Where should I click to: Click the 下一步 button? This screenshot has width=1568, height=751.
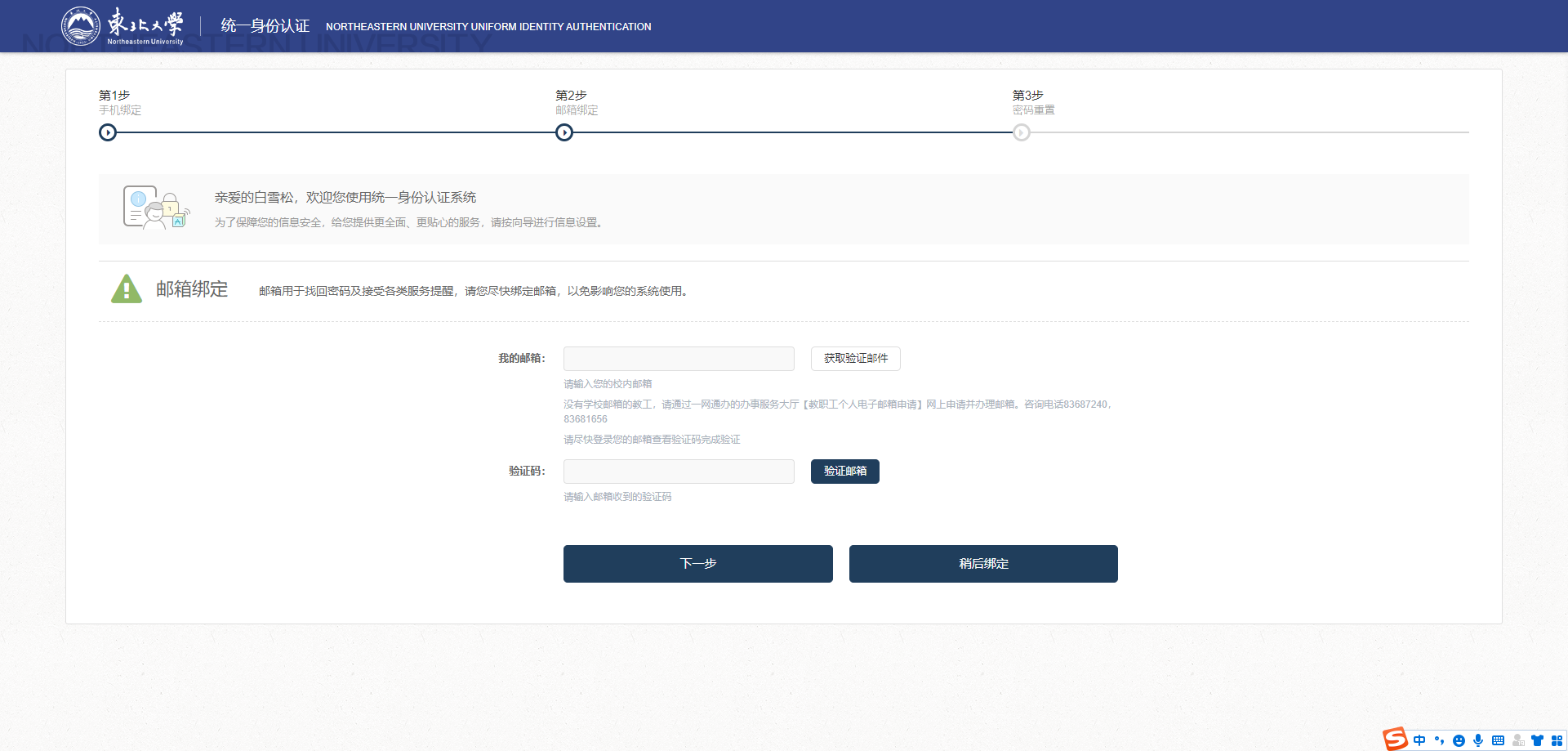click(697, 563)
